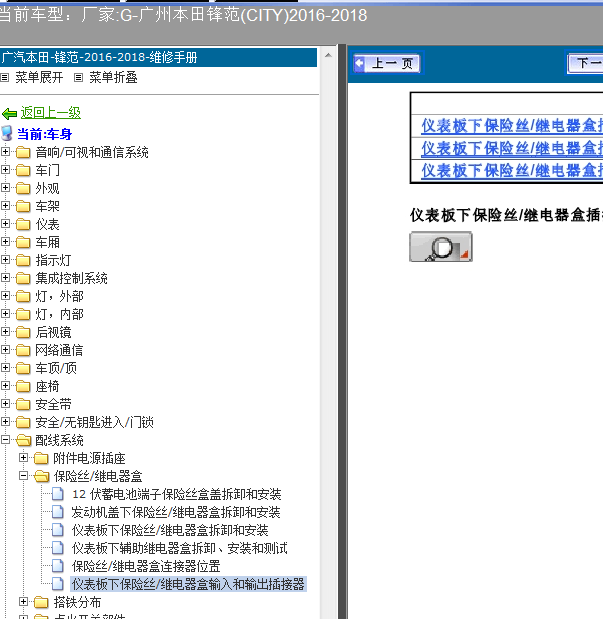Click the 车架 folder icon
The width and height of the screenshot is (603, 619).
click(x=23, y=206)
